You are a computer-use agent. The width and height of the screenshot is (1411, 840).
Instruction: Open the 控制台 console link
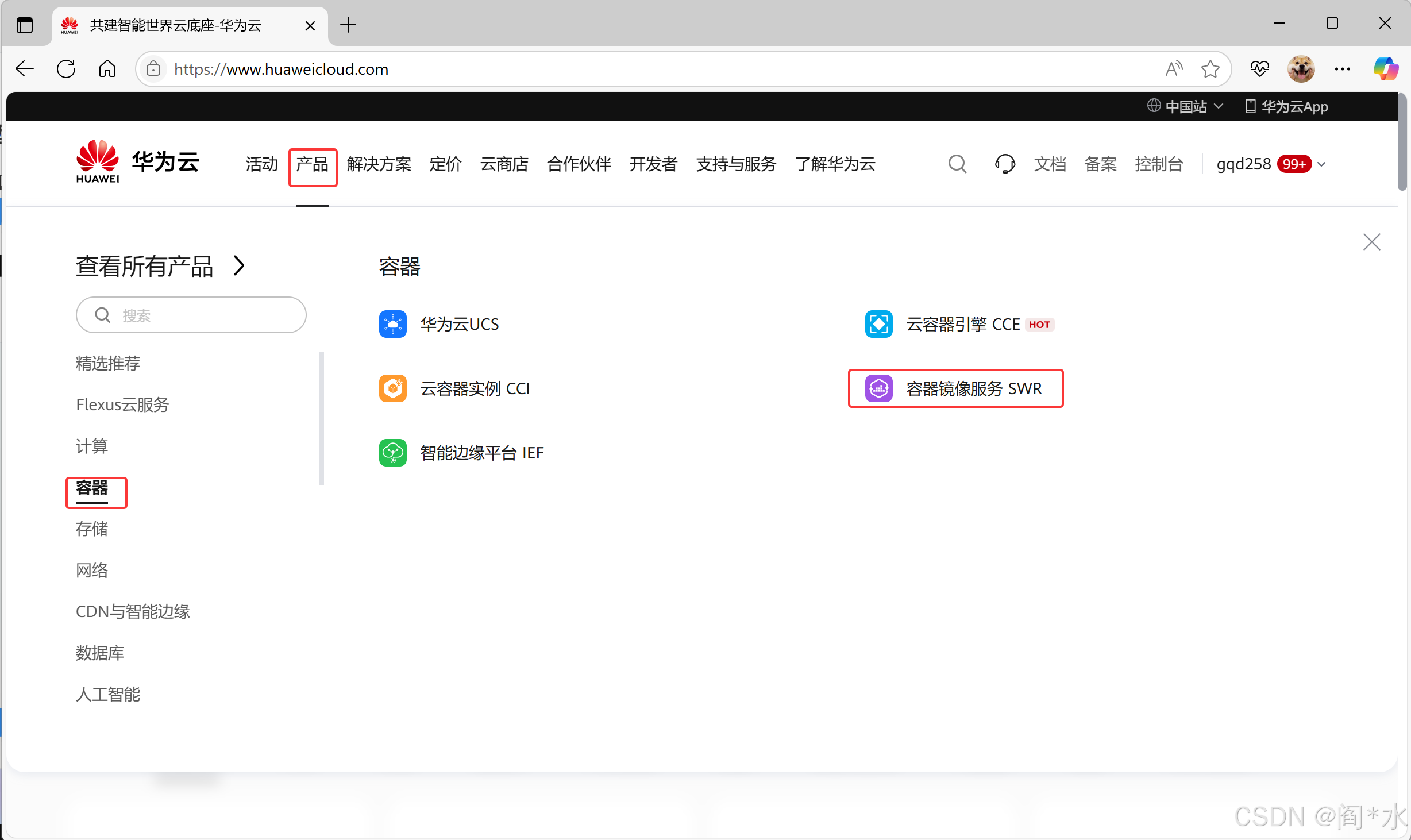click(x=1159, y=164)
